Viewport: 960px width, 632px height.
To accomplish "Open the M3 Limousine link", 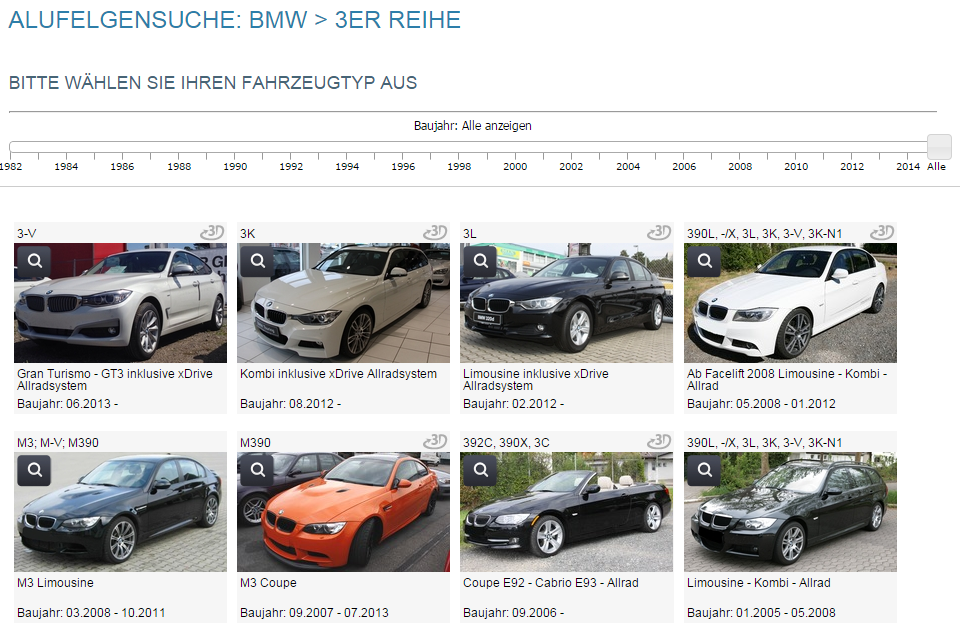I will (x=55, y=583).
